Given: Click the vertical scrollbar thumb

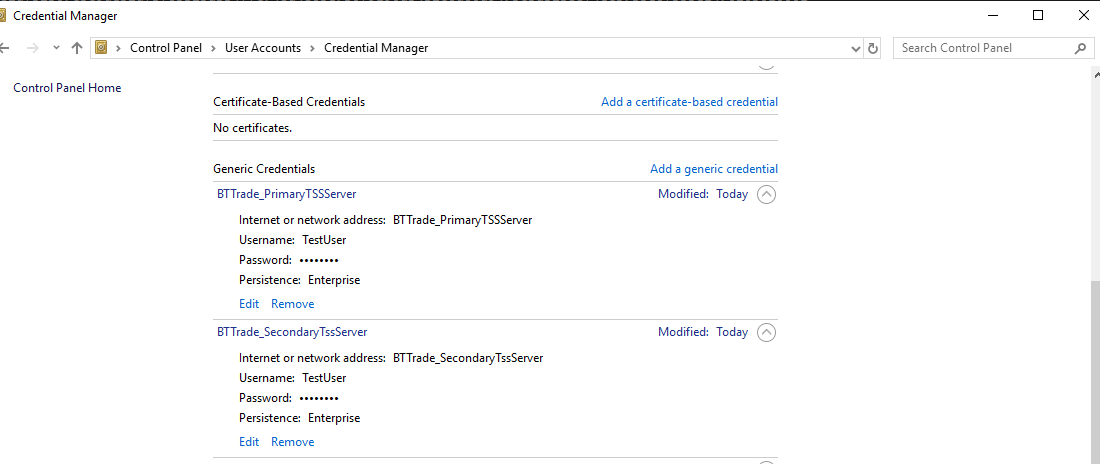Looking at the screenshot, I should coord(1095,372).
